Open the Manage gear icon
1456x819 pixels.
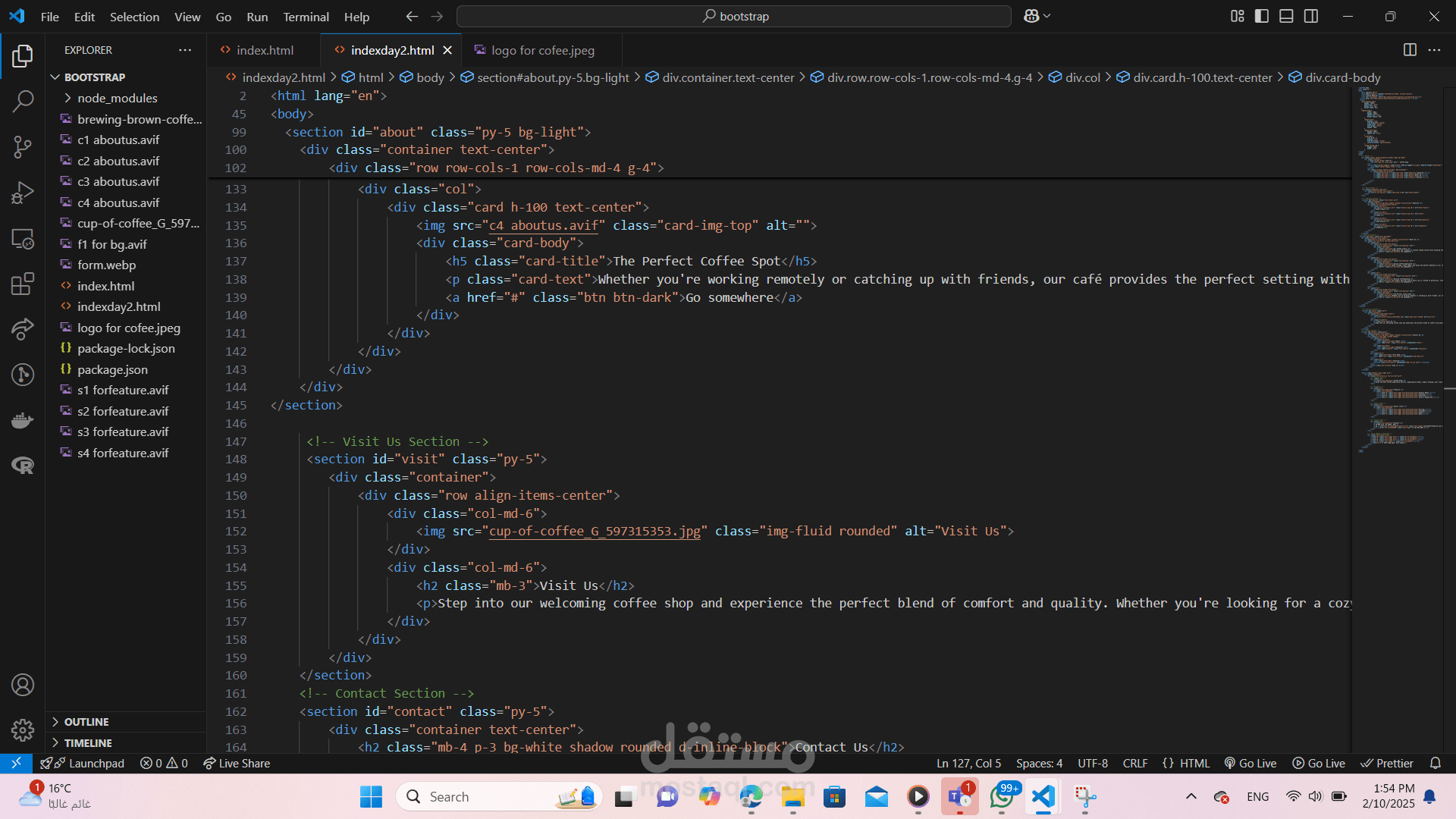click(23, 730)
